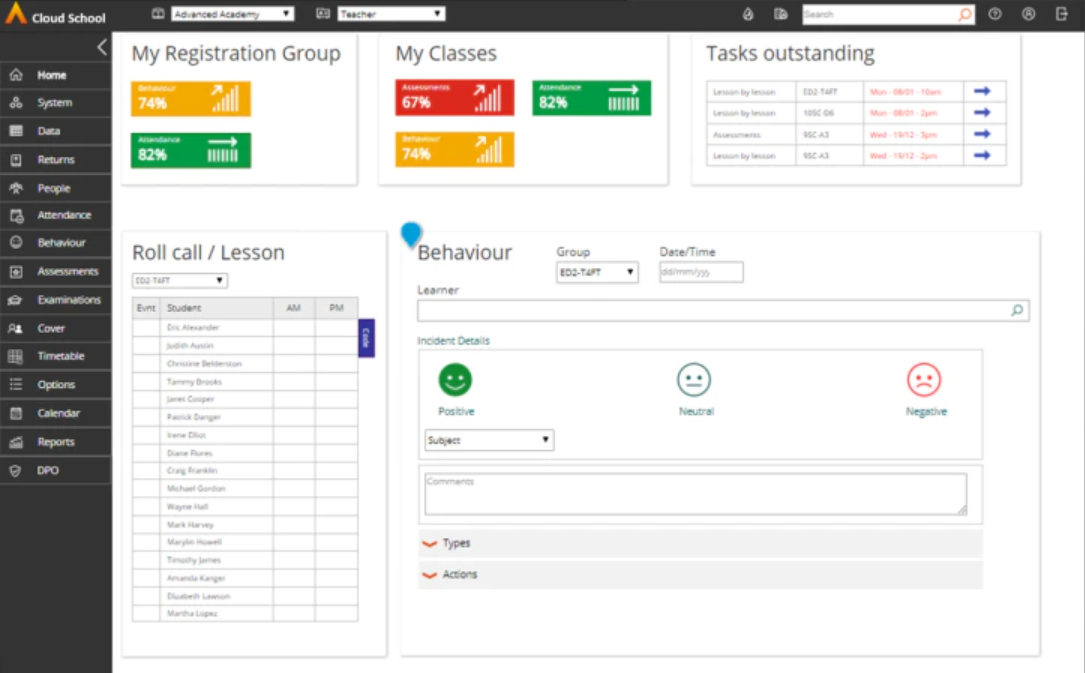Select the Negative sad face option
The width and height of the screenshot is (1085, 673).
[x=924, y=380]
